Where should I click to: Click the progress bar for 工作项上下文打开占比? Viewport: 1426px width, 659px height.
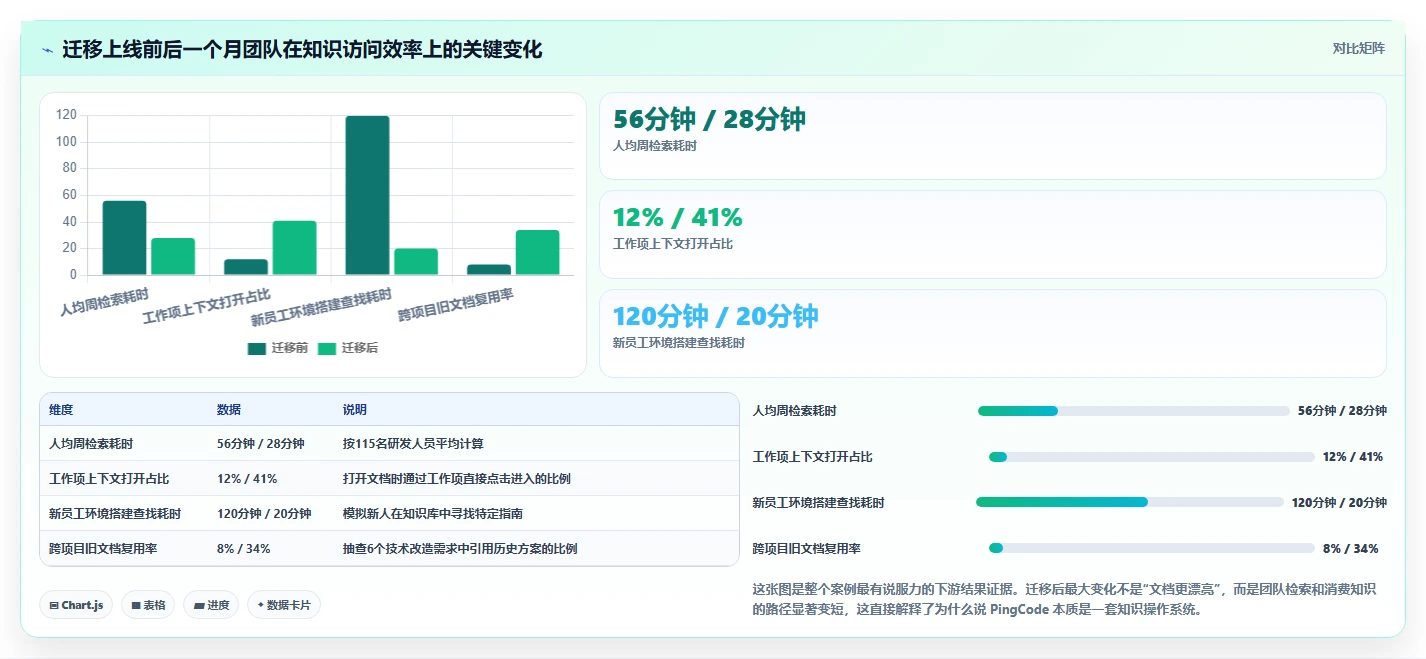tap(1152, 457)
